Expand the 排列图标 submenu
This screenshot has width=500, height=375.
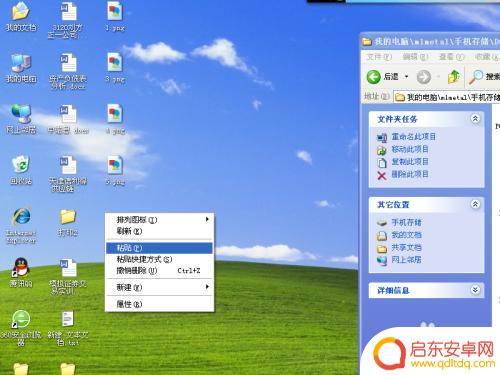pos(159,220)
